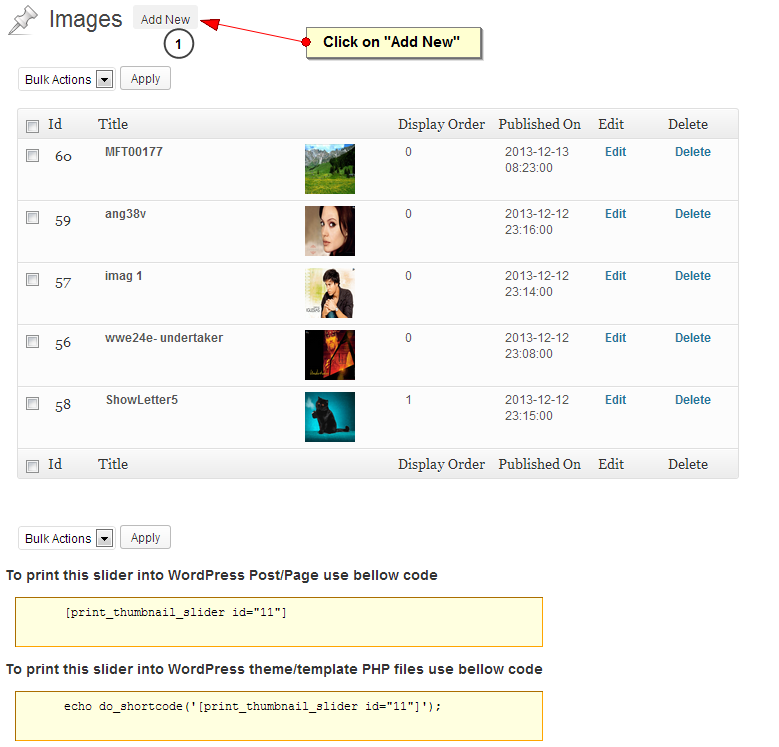Screen dimensions: 779x747
Task: Open the top Bulk Actions dropdown
Action: tap(67, 79)
